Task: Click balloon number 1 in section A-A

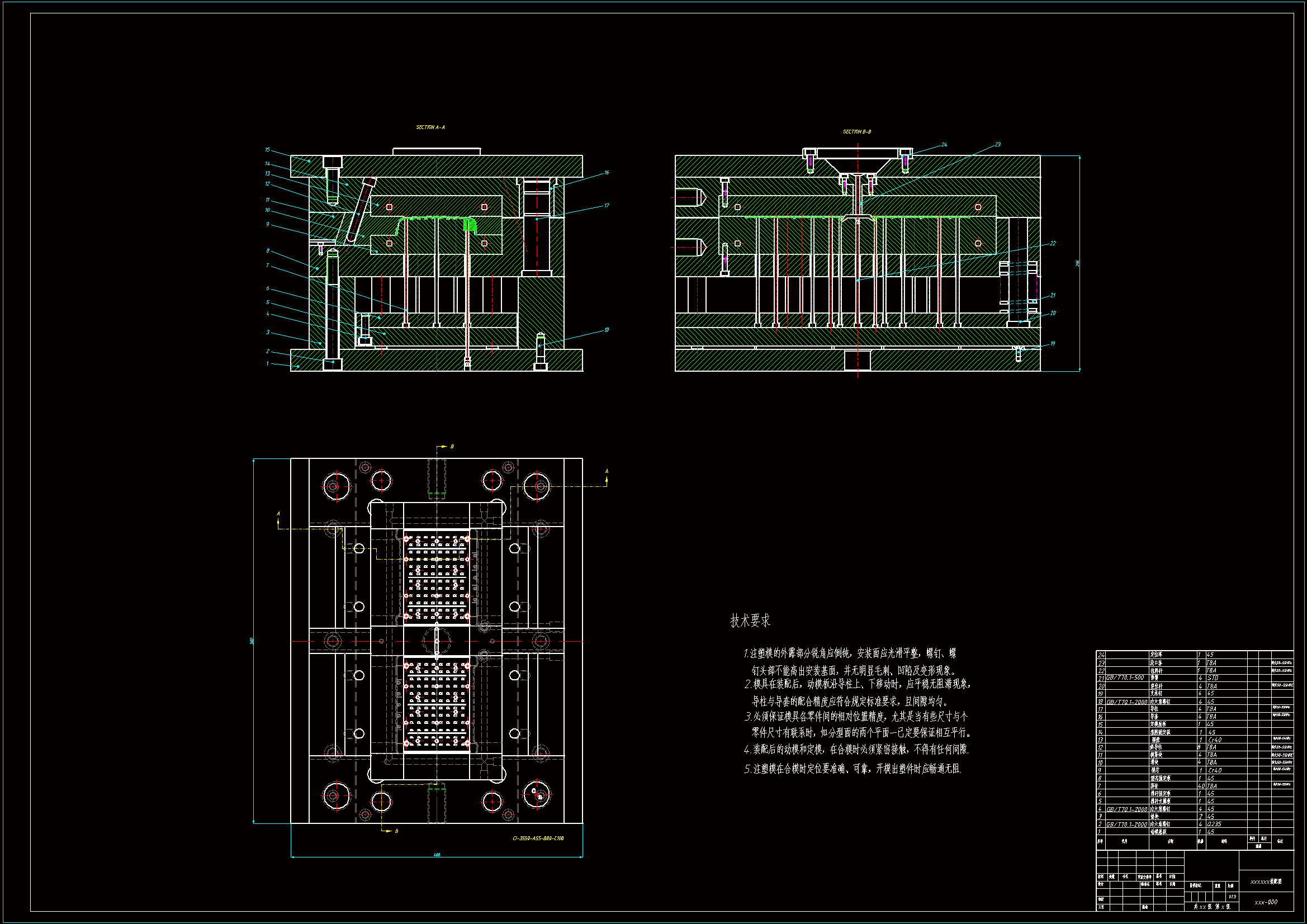Action: 268,363
